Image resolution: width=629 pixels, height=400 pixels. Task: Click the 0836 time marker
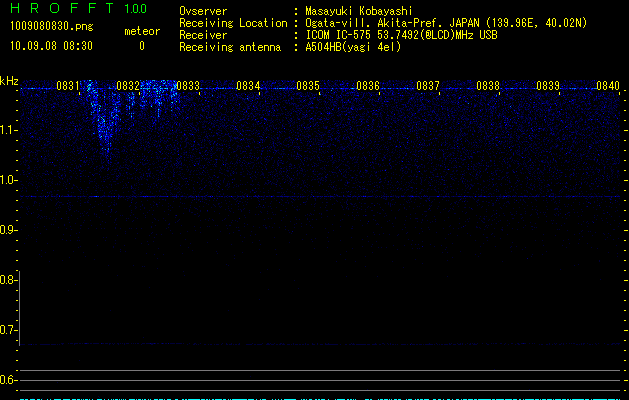[x=367, y=86]
